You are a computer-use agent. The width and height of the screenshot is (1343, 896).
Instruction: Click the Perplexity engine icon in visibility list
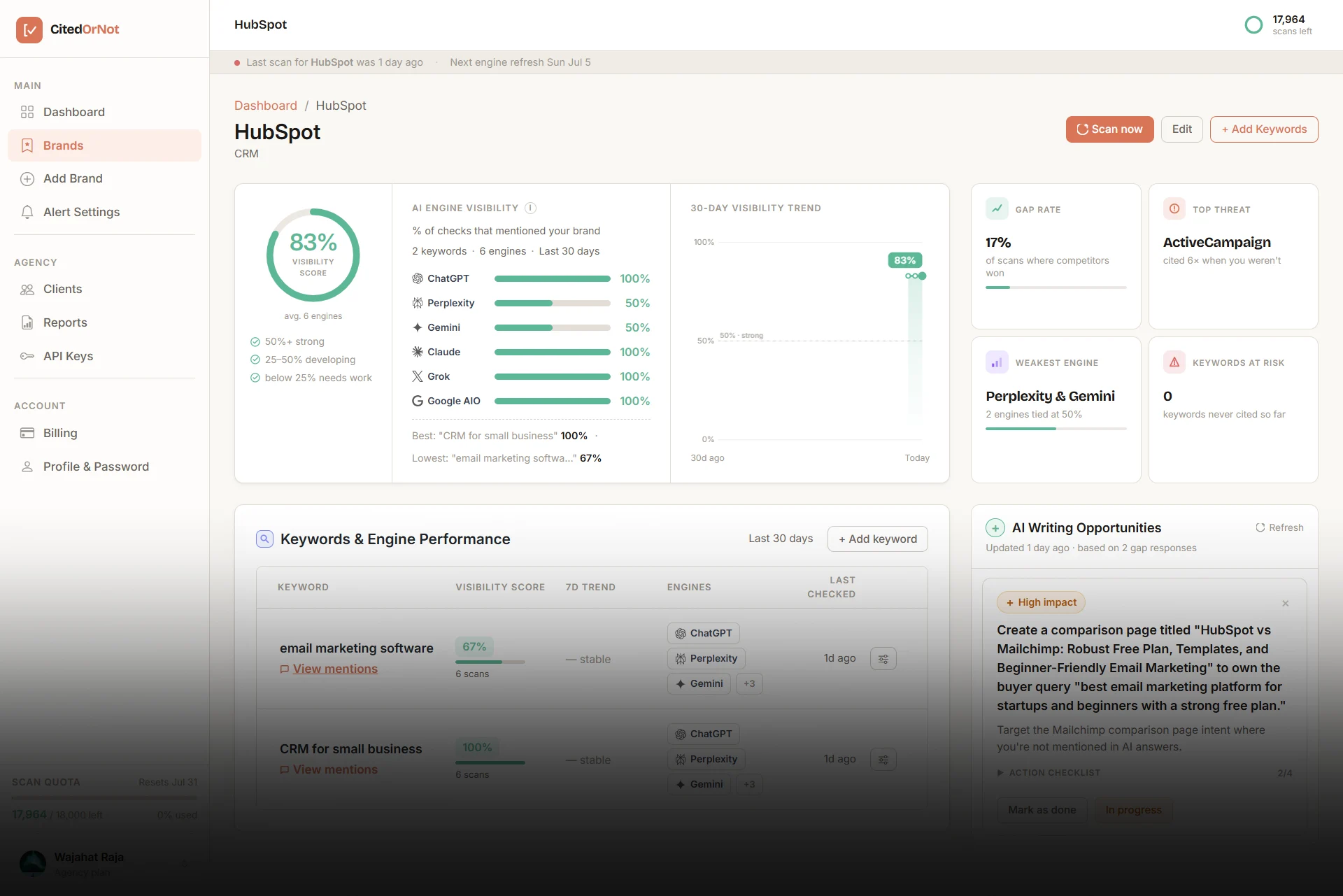(418, 303)
